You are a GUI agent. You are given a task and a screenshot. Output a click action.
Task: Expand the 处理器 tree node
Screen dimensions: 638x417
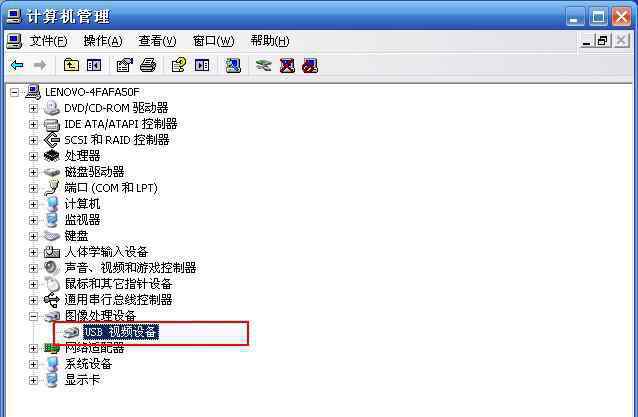33,156
